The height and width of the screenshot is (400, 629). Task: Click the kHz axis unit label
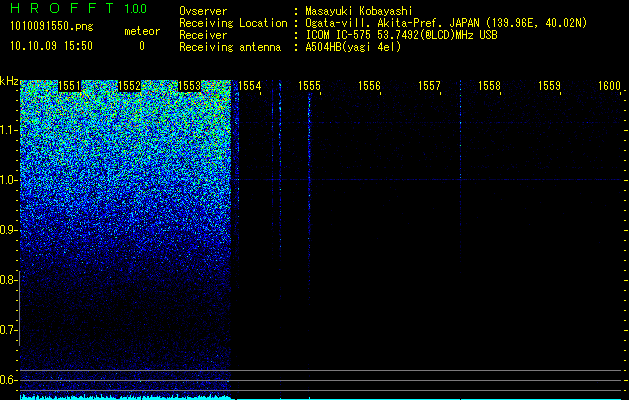point(9,81)
